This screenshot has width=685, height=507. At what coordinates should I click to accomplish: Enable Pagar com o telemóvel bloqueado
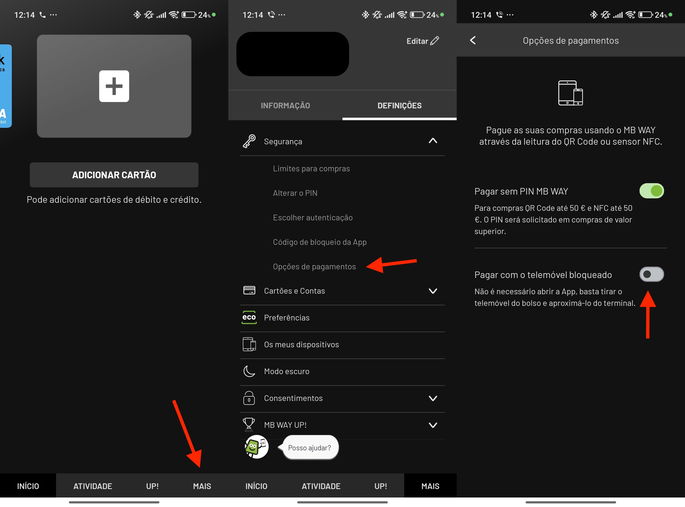pos(651,274)
